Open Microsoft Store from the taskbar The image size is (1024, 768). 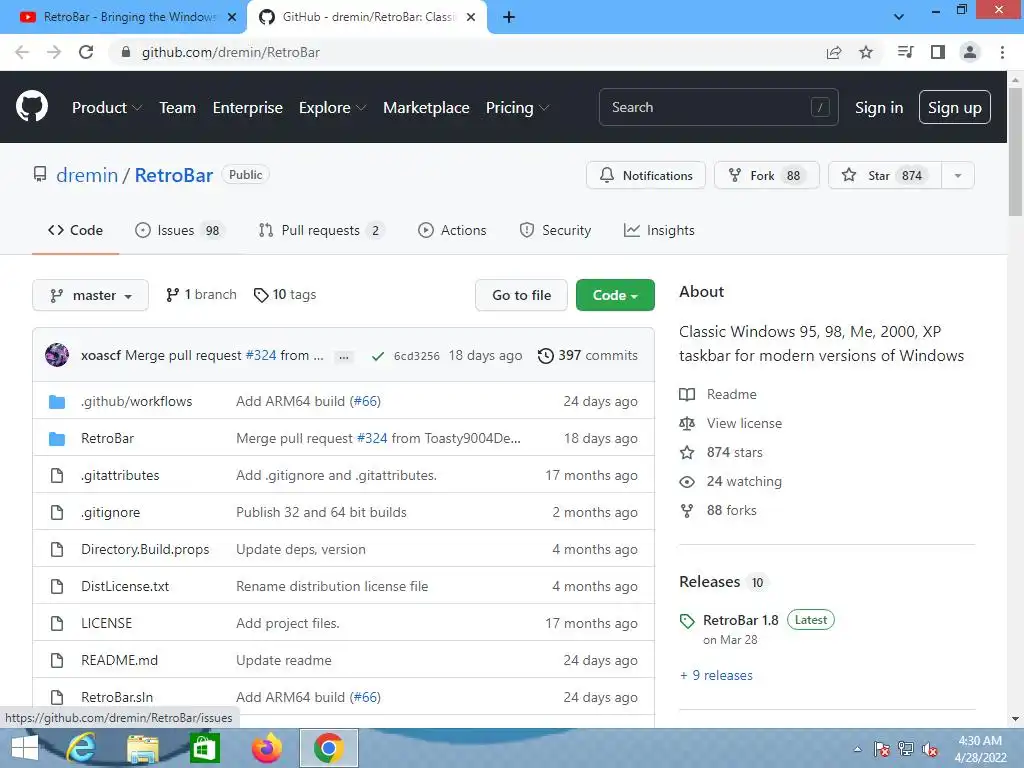pos(204,748)
